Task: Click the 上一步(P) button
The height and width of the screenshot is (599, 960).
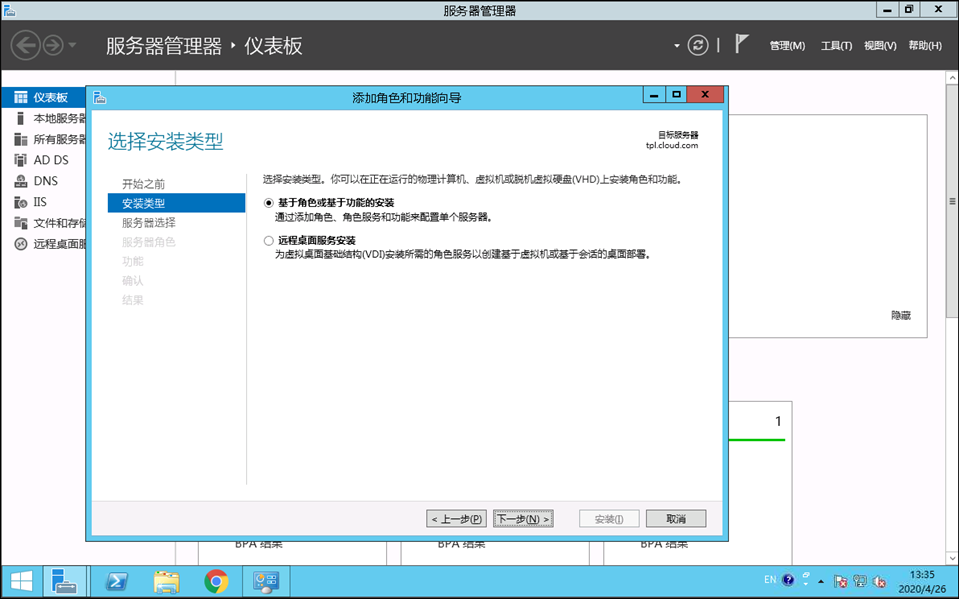Action: [456, 519]
